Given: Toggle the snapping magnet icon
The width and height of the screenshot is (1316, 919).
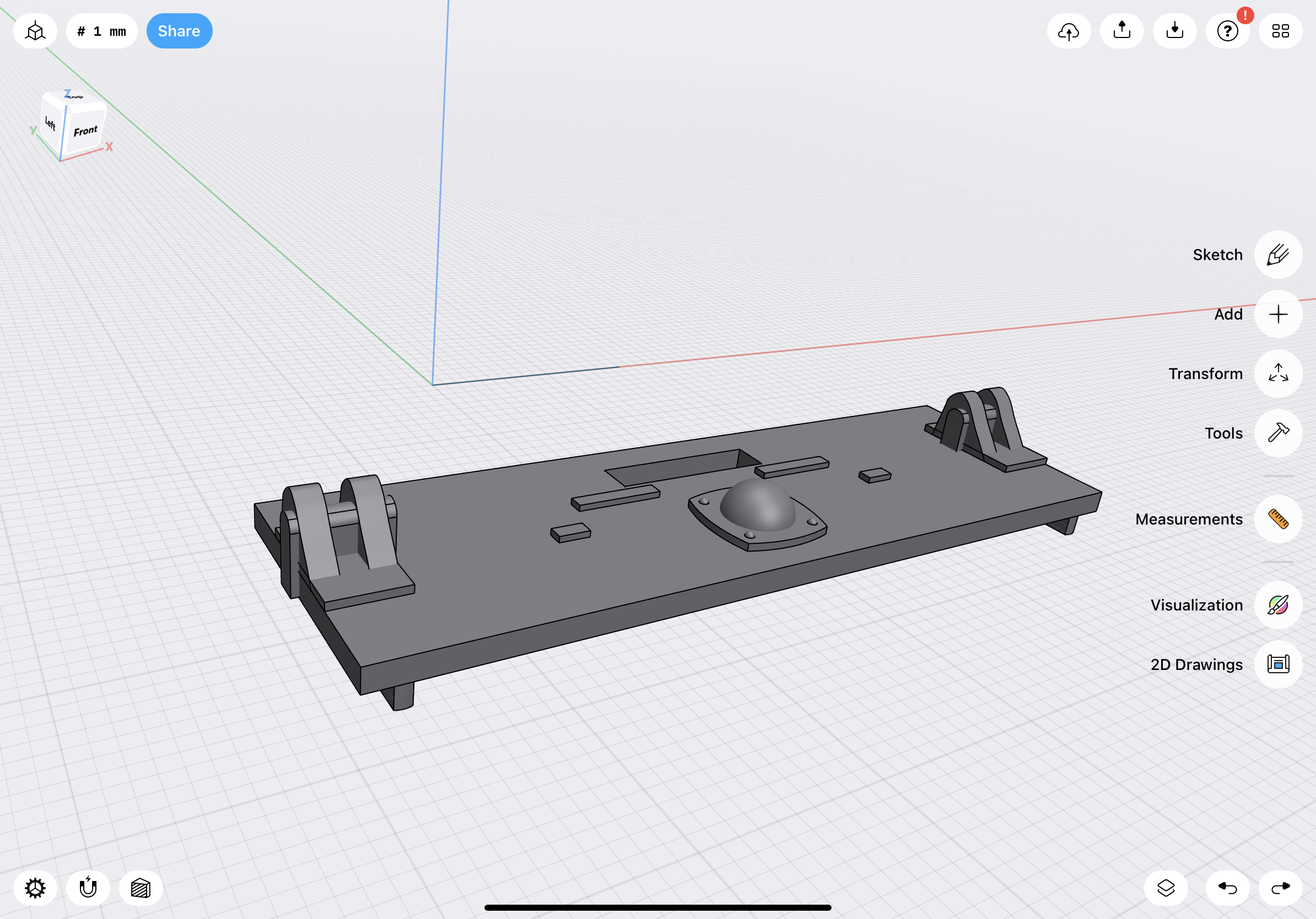Looking at the screenshot, I should coord(88,888).
